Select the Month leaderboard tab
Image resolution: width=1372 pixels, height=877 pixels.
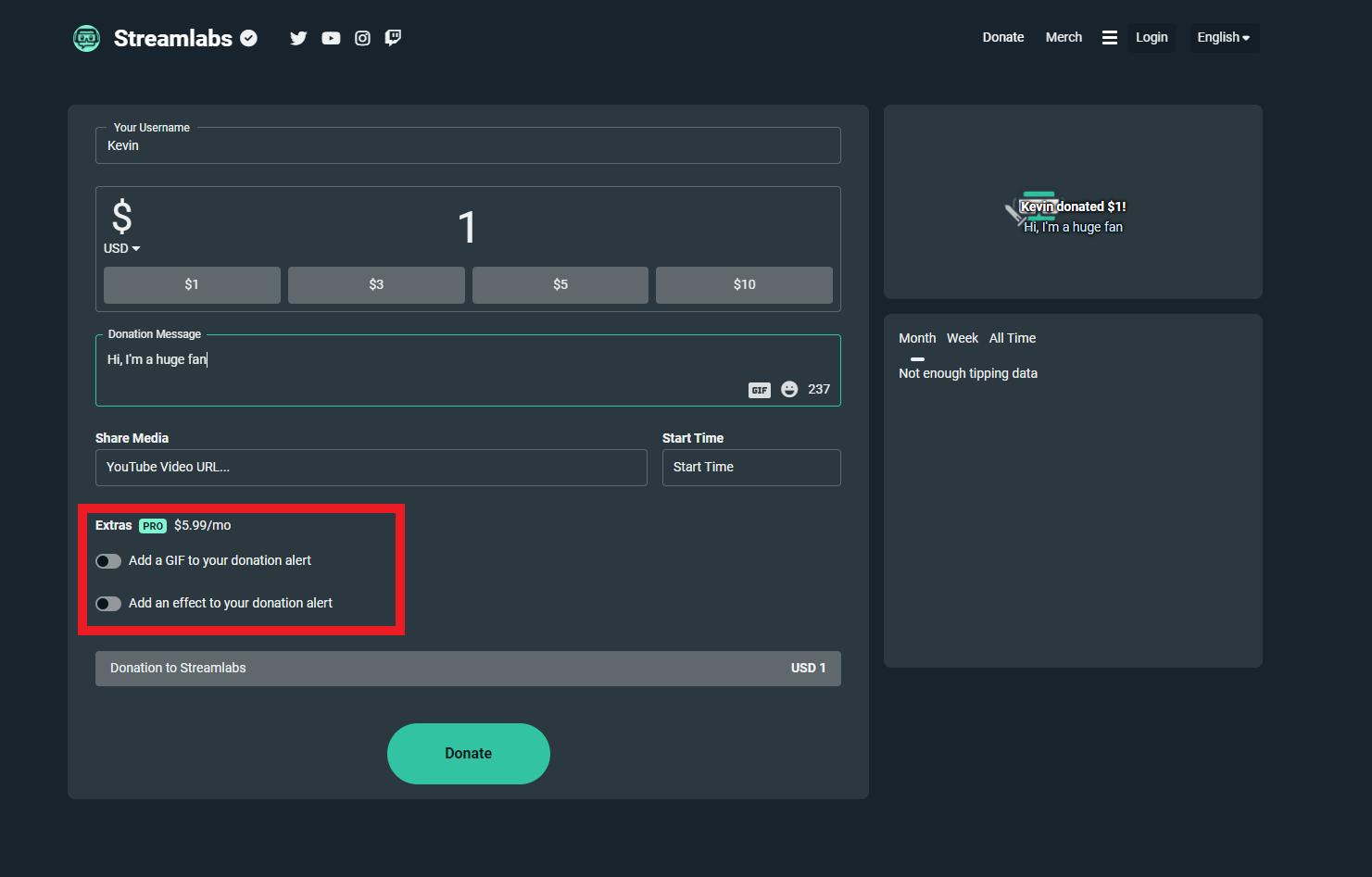(917, 338)
